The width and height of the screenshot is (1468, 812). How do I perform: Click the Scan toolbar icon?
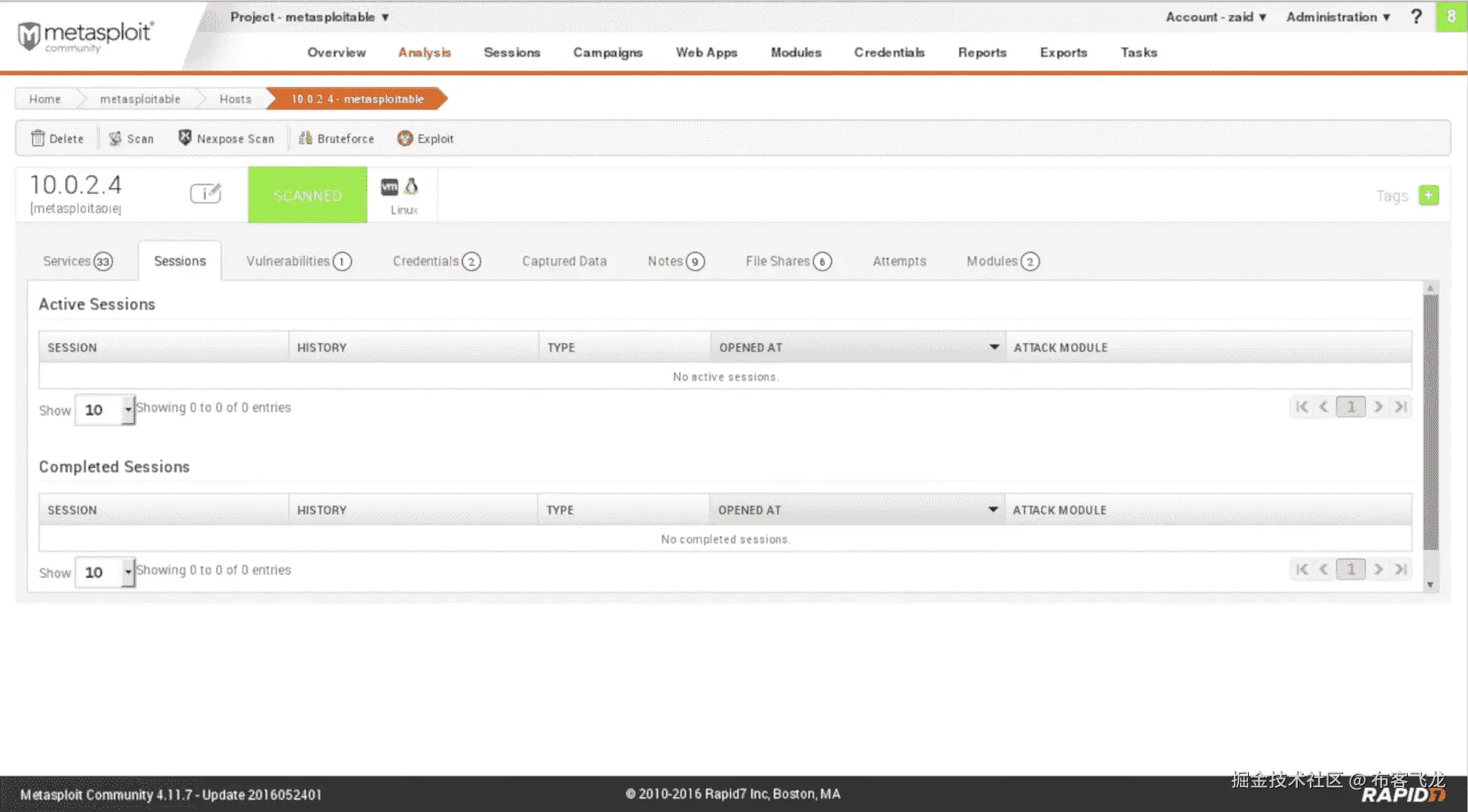[115, 138]
